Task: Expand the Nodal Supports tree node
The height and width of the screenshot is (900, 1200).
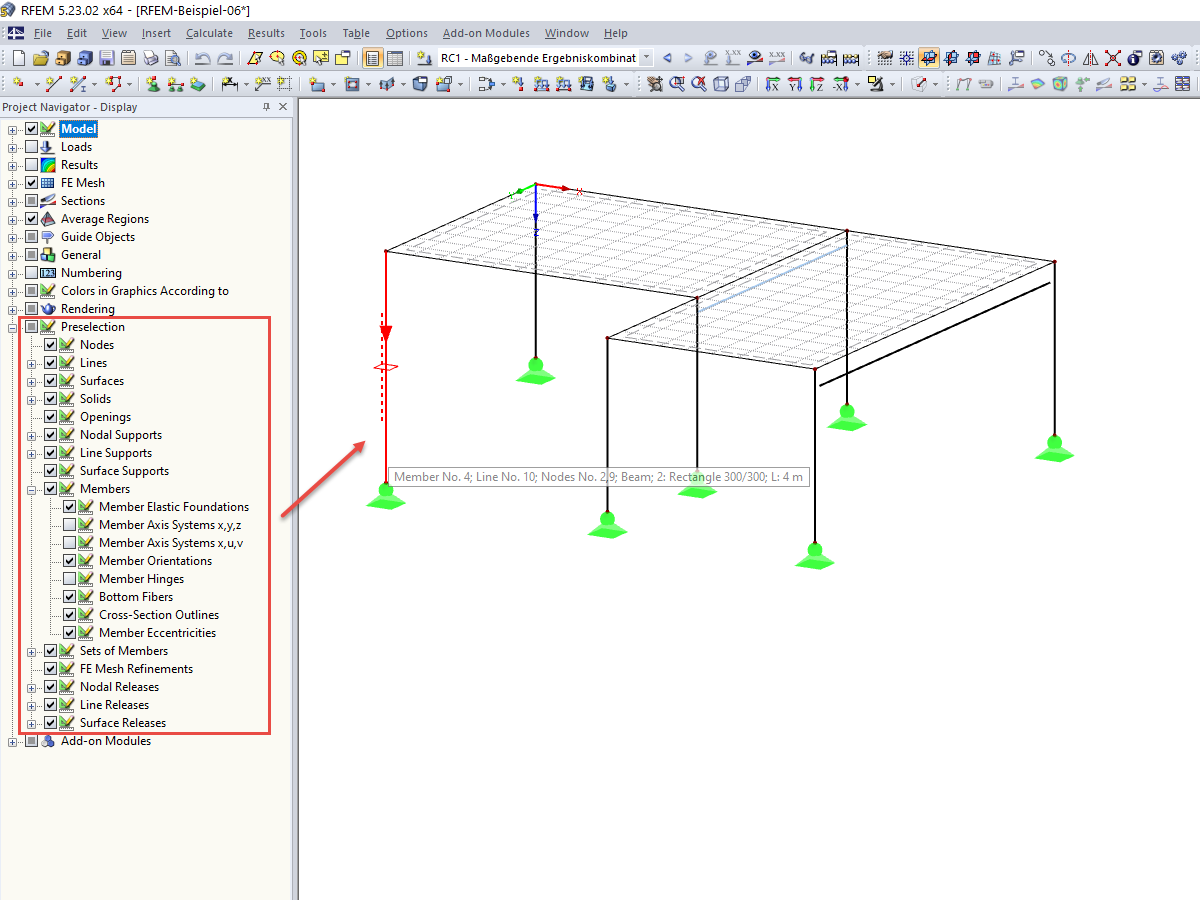Action: tap(32, 435)
